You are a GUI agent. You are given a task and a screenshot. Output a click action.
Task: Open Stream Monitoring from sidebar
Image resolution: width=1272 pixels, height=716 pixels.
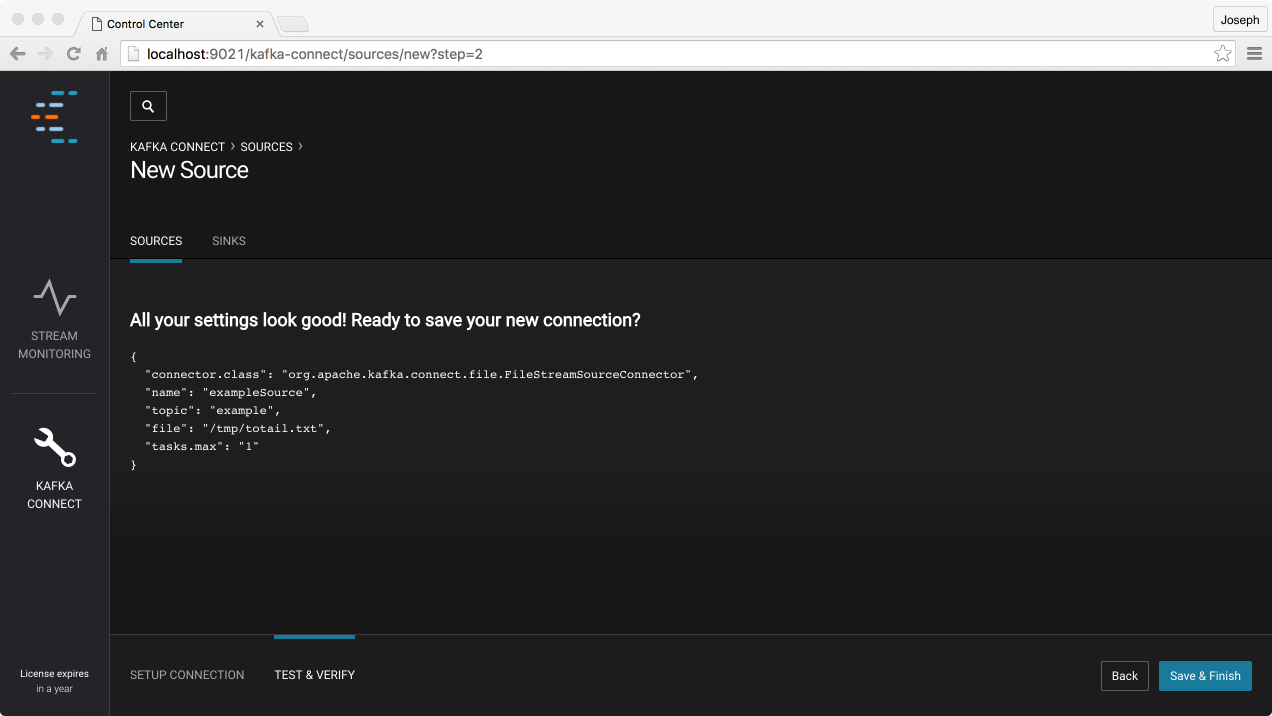point(54,319)
